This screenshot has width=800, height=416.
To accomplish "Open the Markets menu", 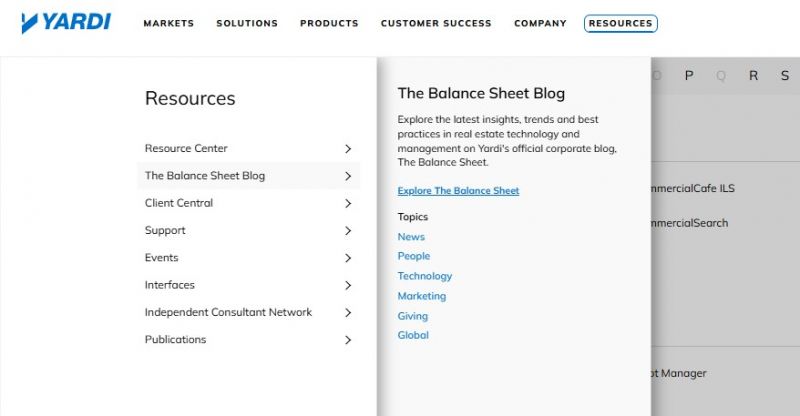I will tap(169, 23).
